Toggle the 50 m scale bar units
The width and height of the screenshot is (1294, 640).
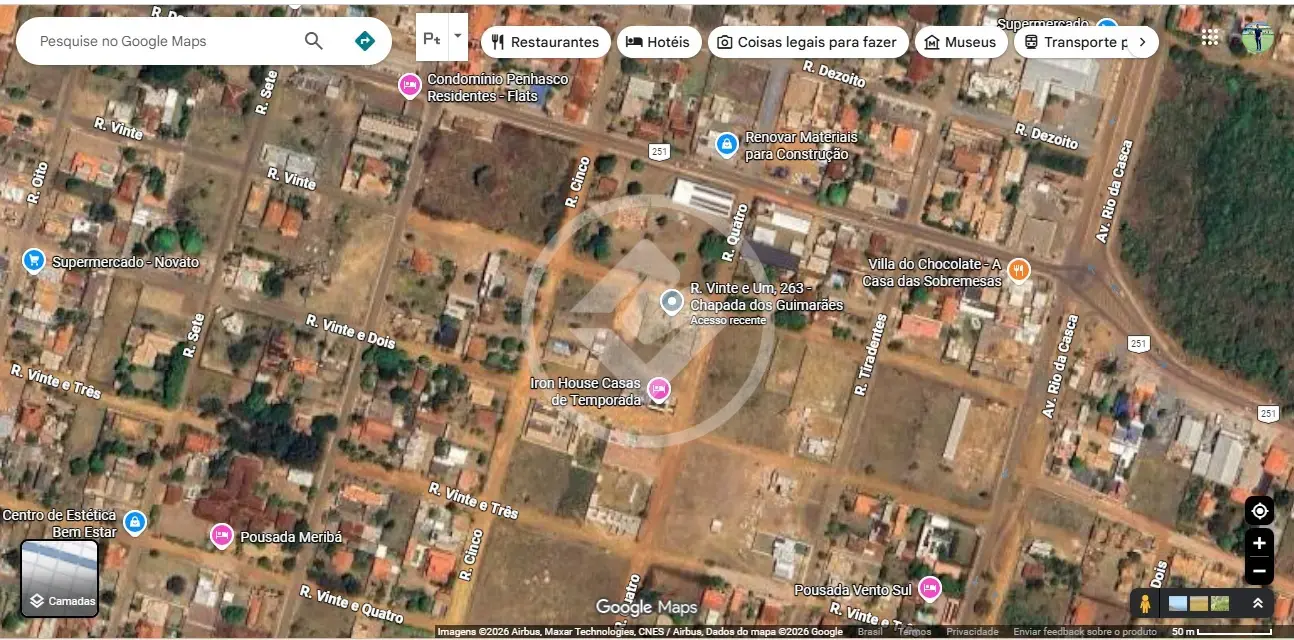(x=1221, y=632)
